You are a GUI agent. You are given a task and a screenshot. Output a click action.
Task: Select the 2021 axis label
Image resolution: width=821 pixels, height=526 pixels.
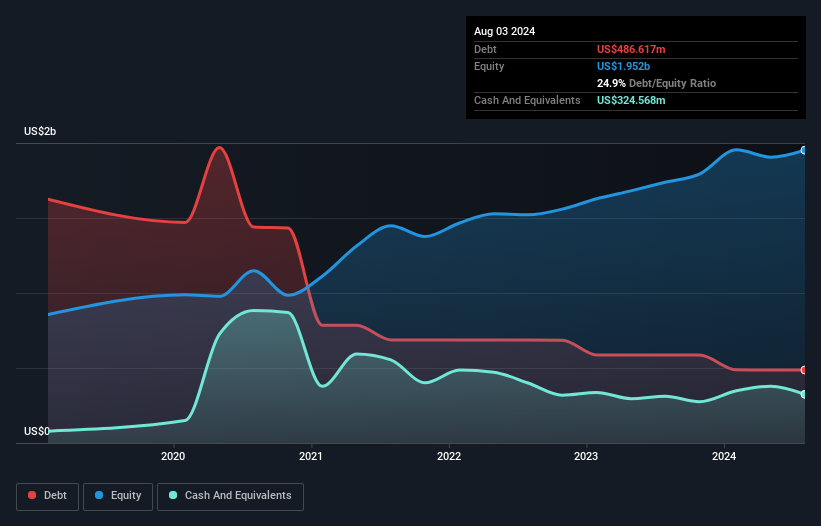(310, 456)
